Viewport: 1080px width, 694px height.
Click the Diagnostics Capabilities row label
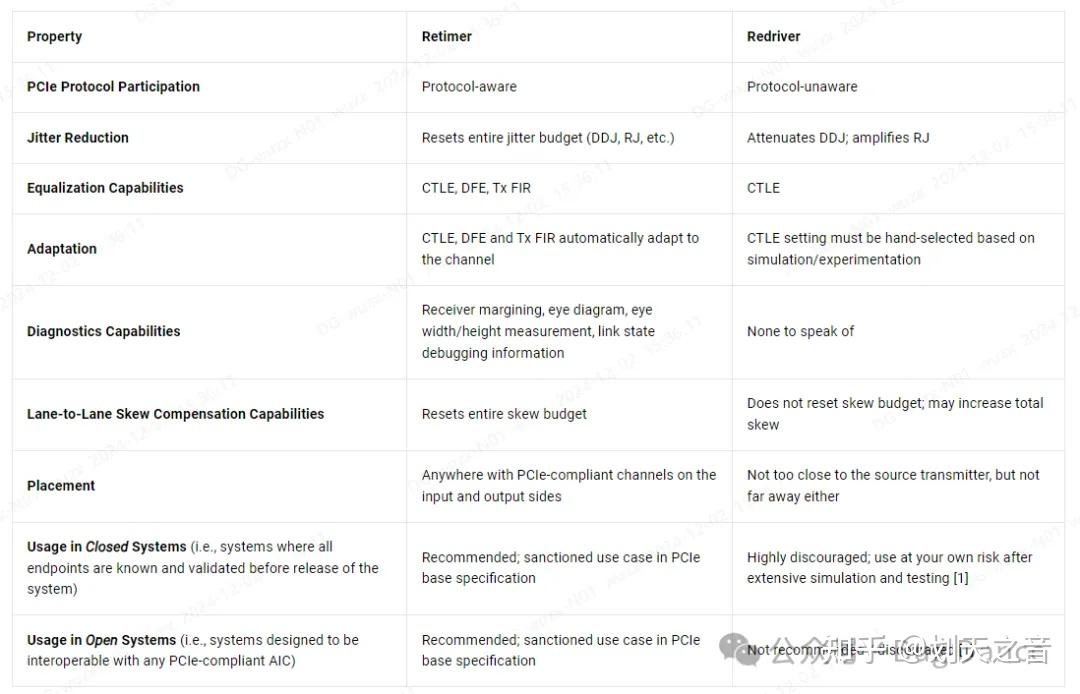pyautogui.click(x=103, y=331)
